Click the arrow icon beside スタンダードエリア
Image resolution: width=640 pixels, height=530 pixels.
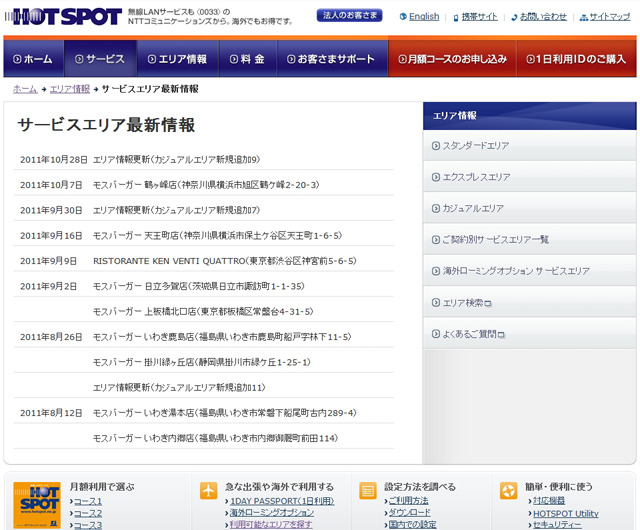436,146
